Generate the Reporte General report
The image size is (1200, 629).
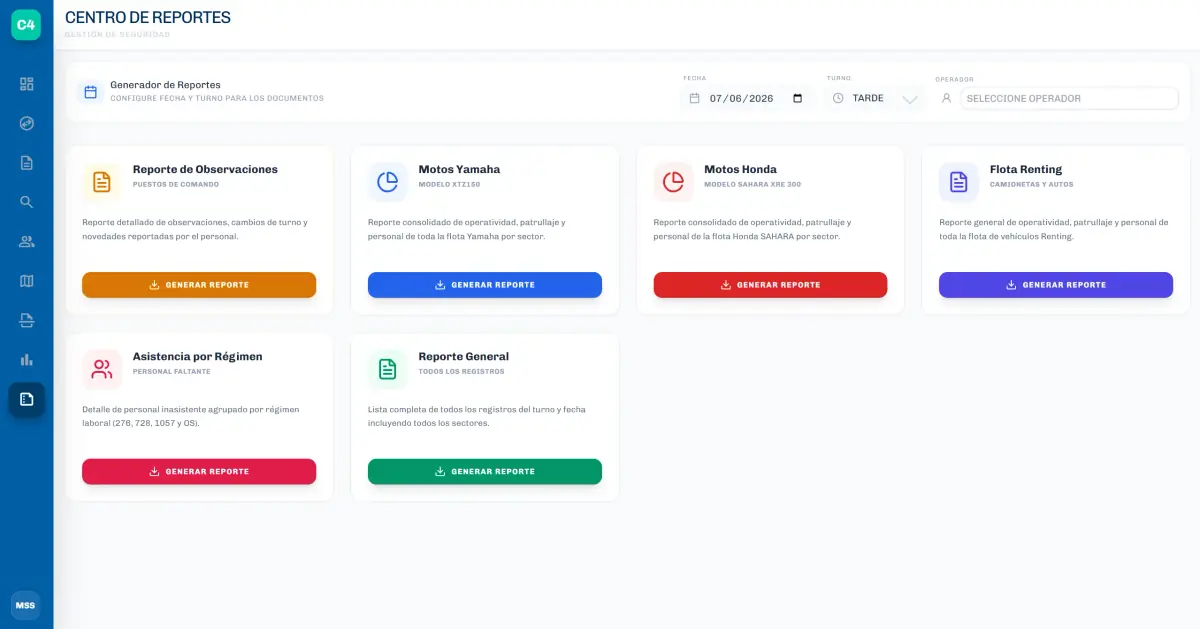pos(485,471)
